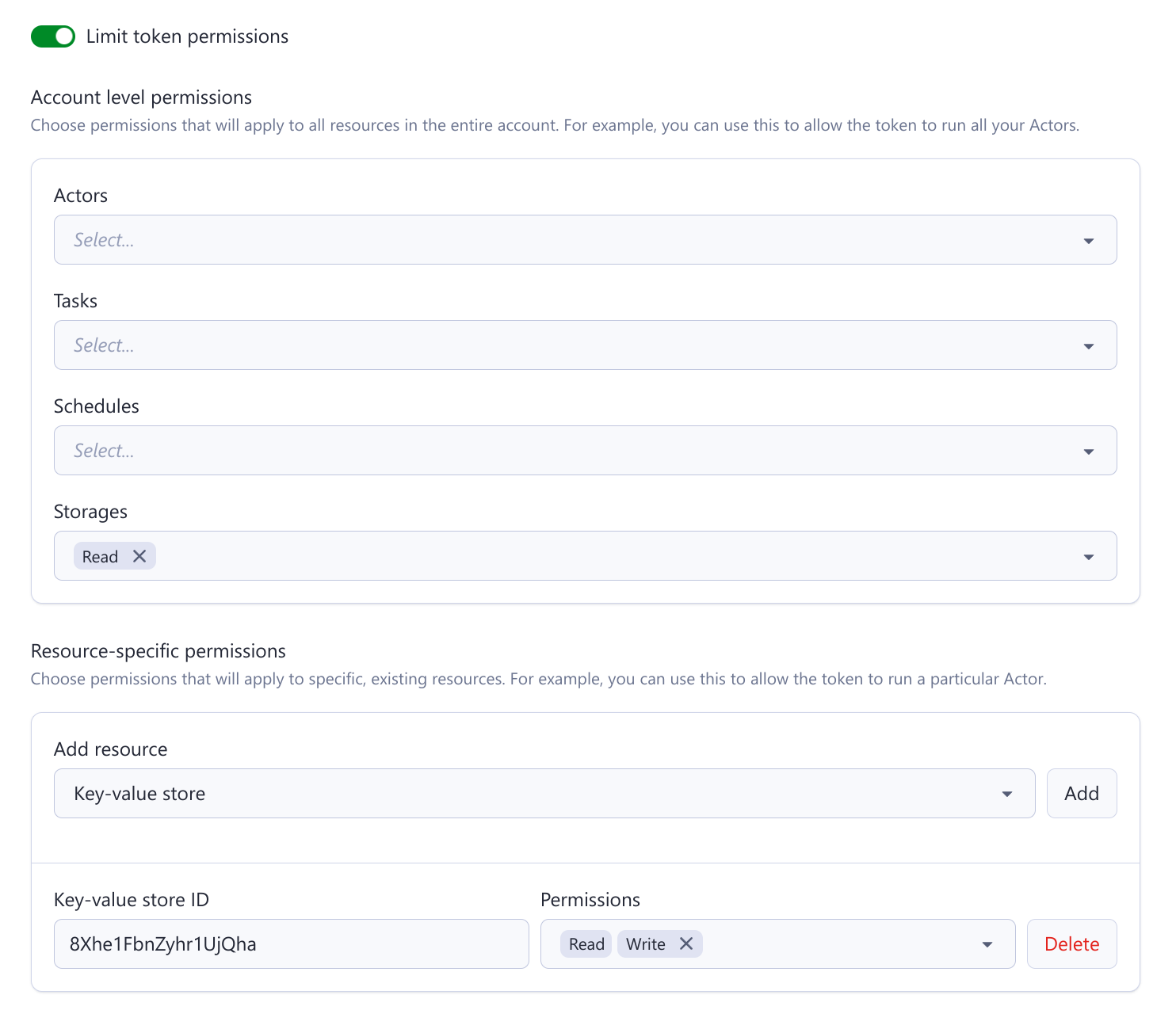Click the Storages dropdown arrow
Image resolution: width=1176 pixels, height=1010 pixels.
point(1089,555)
